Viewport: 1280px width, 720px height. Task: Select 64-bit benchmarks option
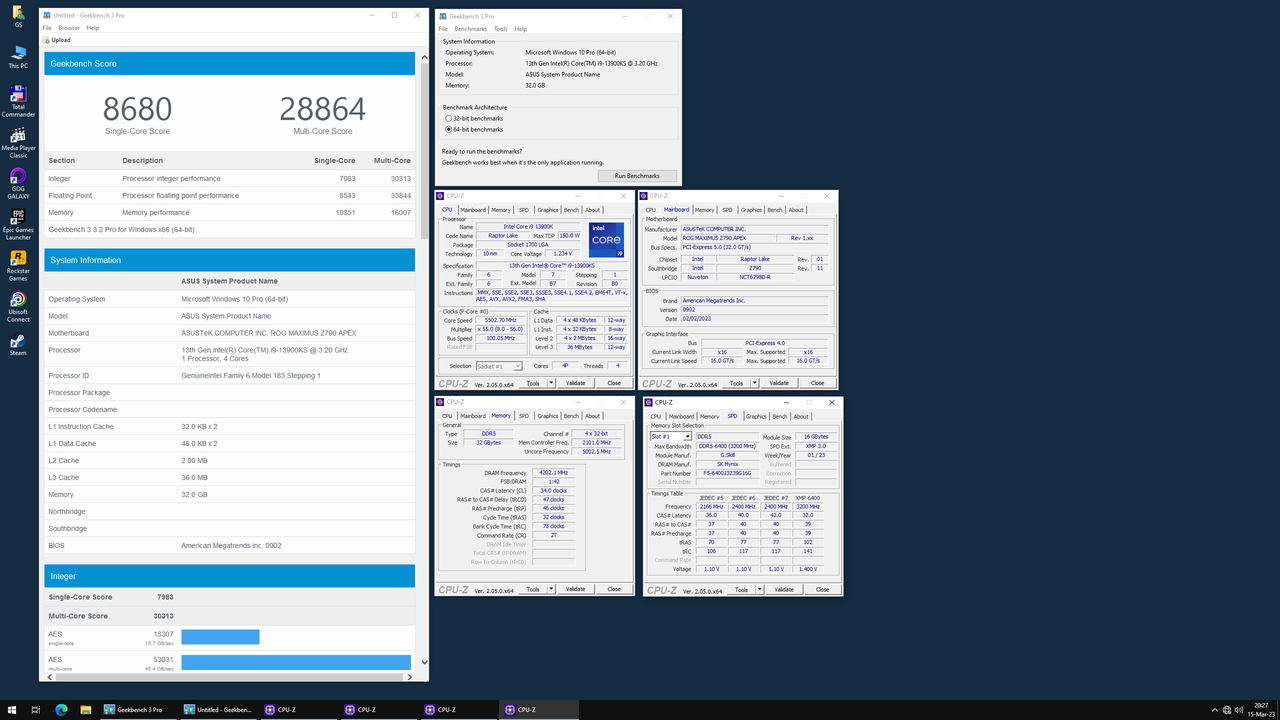pyautogui.click(x=474, y=129)
